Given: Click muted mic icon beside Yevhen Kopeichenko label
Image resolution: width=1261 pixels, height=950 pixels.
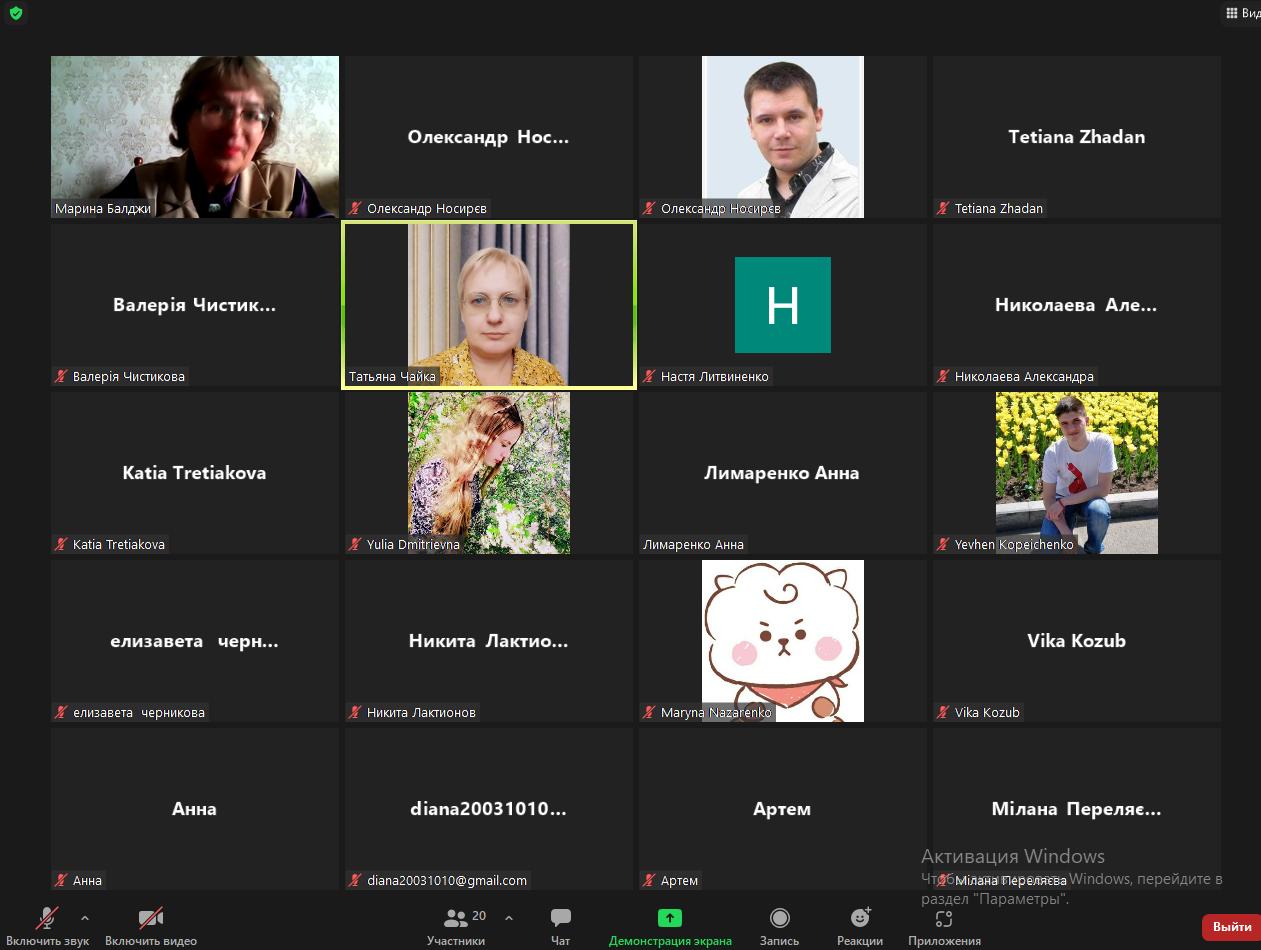Looking at the screenshot, I should (x=943, y=544).
